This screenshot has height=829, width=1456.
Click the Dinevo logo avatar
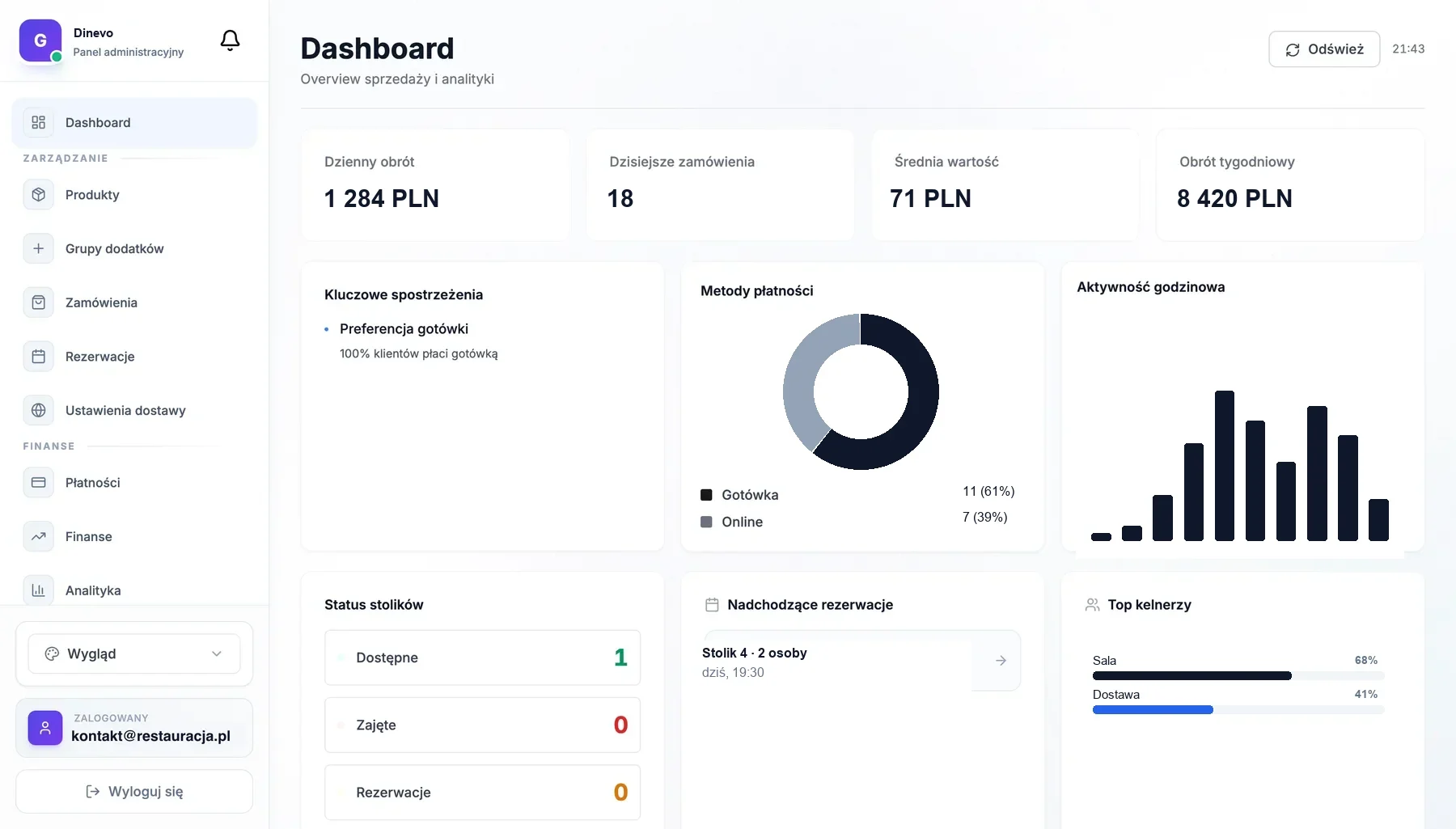click(40, 40)
